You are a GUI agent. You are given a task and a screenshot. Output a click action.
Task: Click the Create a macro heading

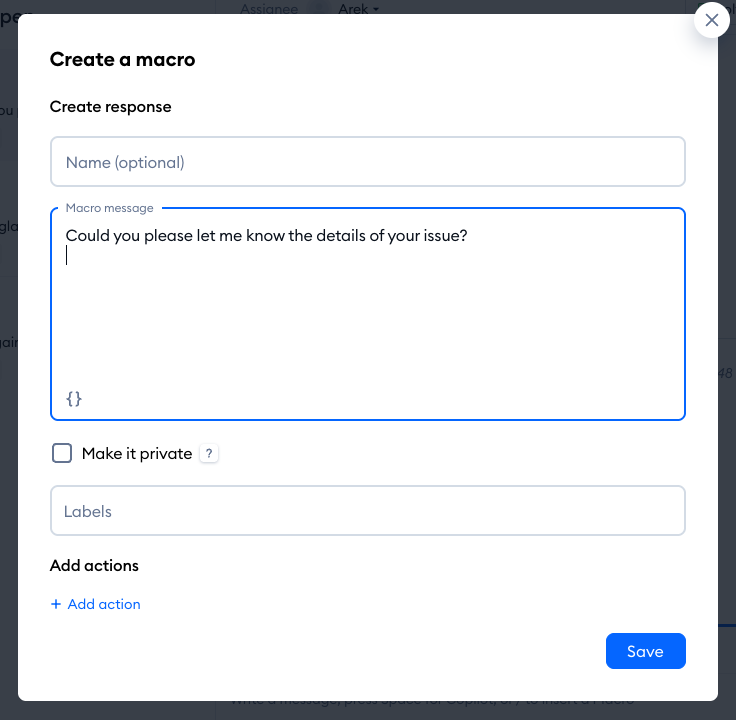pyautogui.click(x=122, y=59)
